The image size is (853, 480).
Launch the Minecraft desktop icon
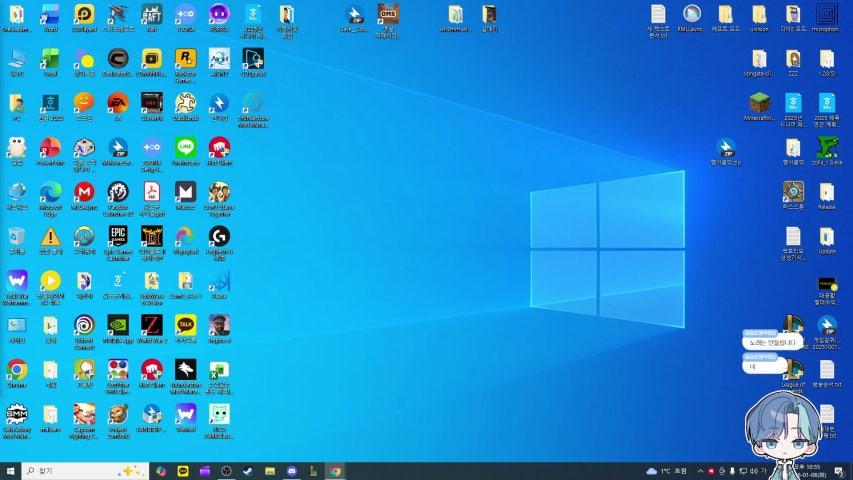click(762, 103)
